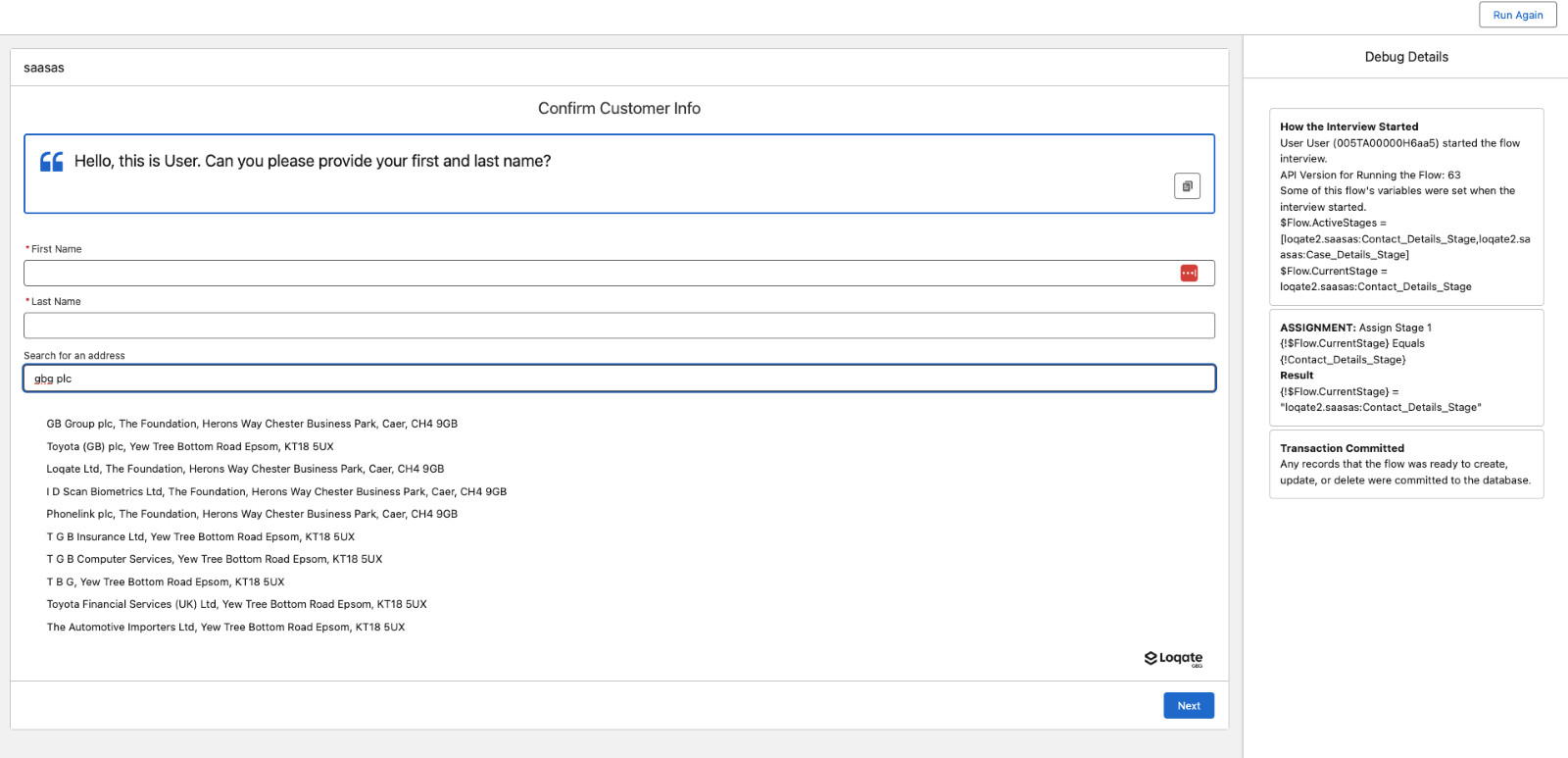Click the Next button
Image resolution: width=1568 pixels, height=758 pixels.
point(1188,706)
